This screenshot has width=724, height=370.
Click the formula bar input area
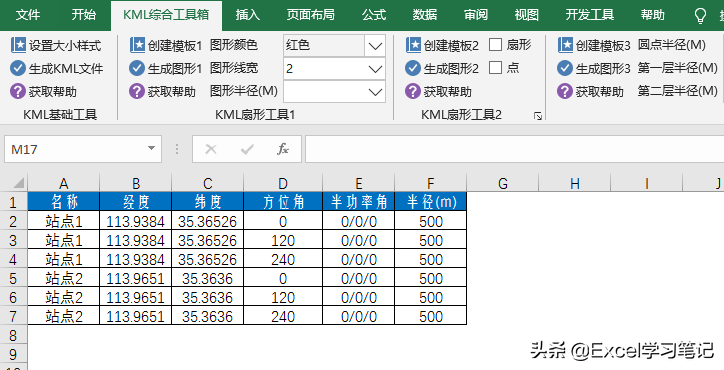514,149
